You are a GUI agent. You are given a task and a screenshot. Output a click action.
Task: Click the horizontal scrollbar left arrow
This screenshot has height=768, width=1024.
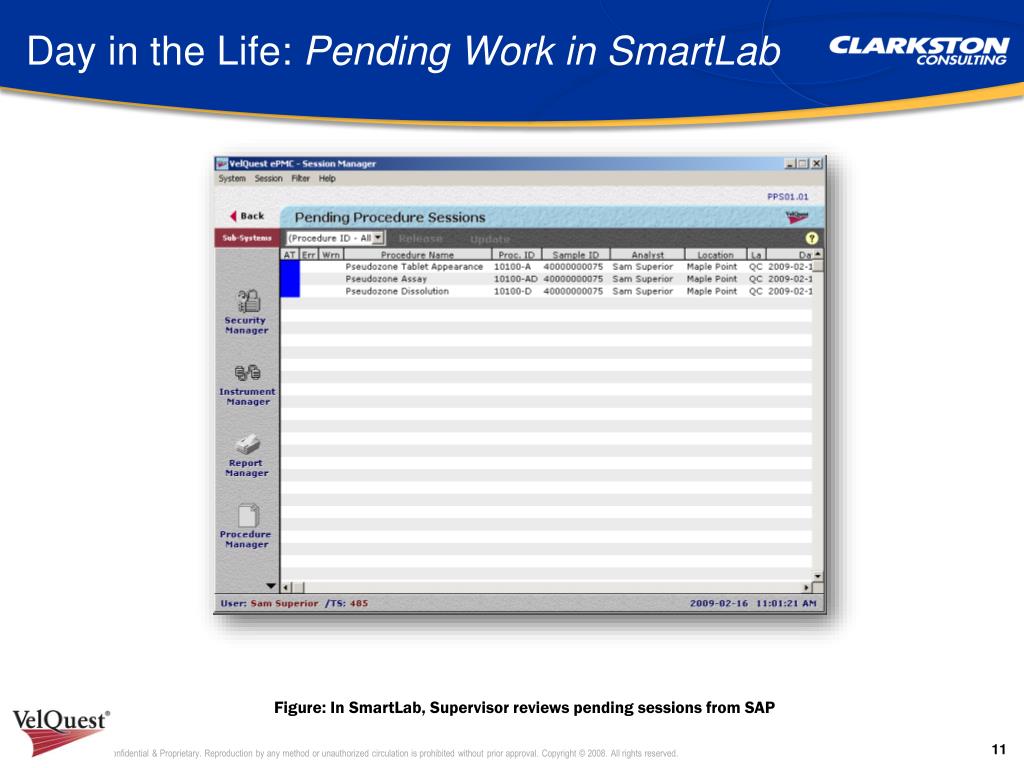coord(286,587)
